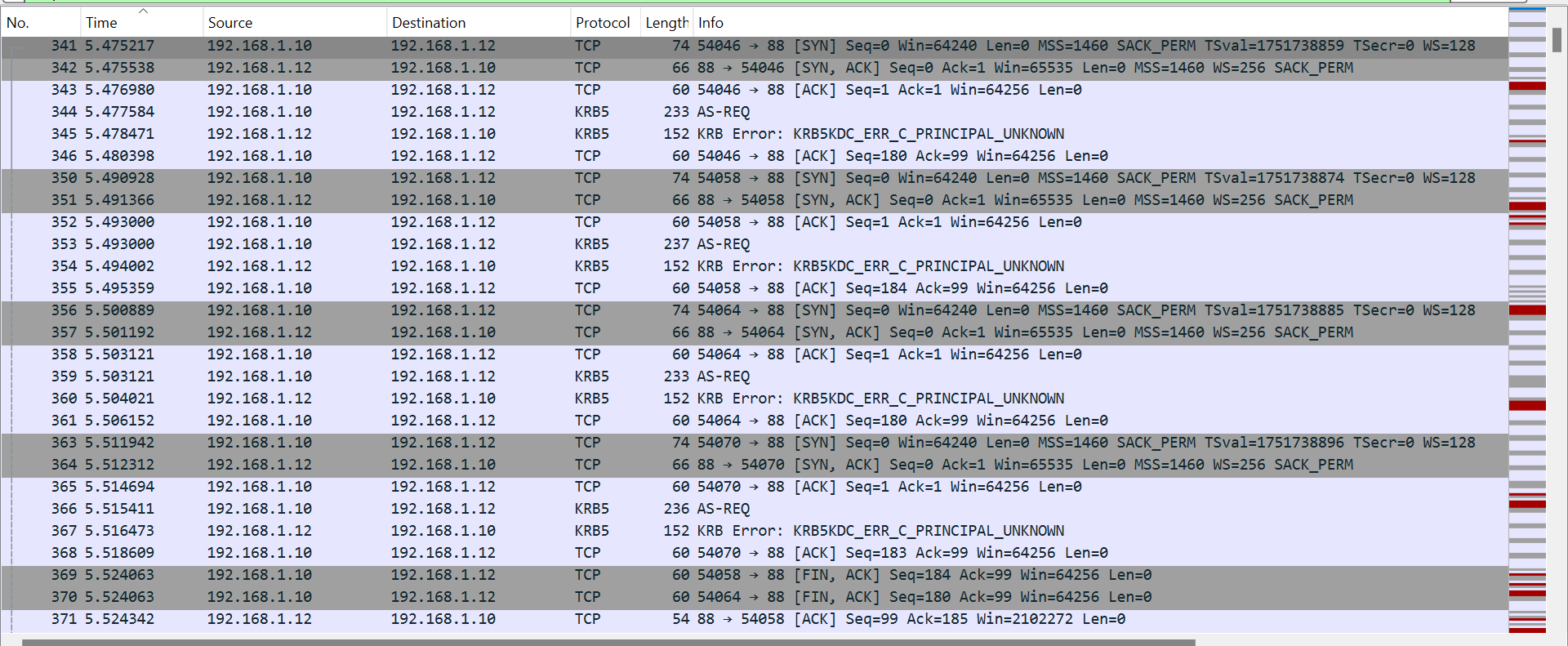1568x646 pixels.
Task: Sort packets by Protocol column header
Action: point(603,23)
